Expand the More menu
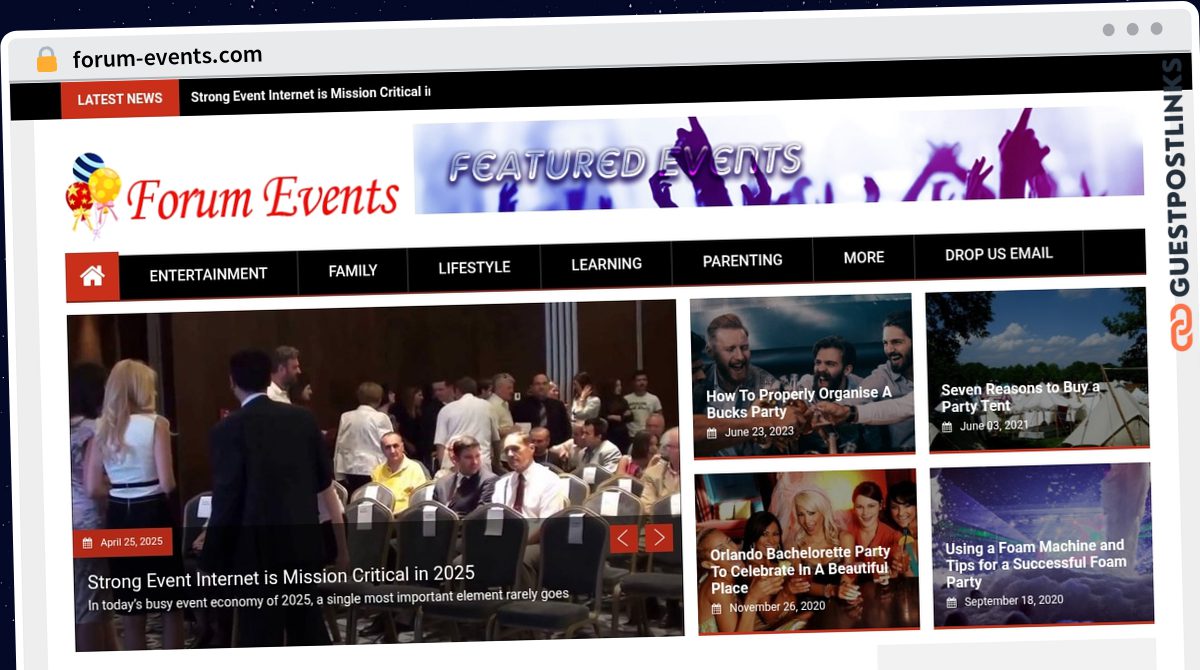 863,257
